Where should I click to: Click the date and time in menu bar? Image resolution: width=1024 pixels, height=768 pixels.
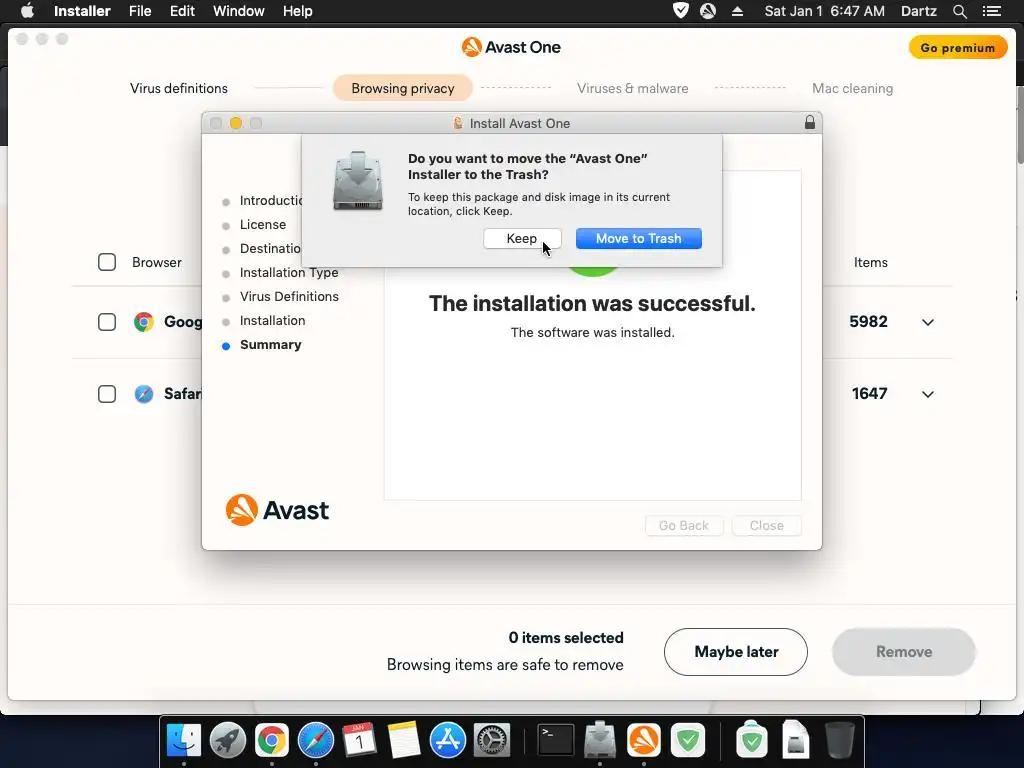[x=824, y=11]
